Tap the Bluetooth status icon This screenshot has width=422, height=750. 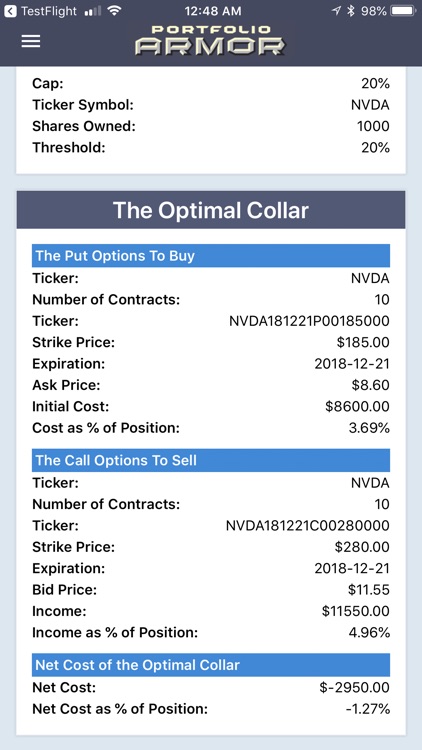coord(351,11)
